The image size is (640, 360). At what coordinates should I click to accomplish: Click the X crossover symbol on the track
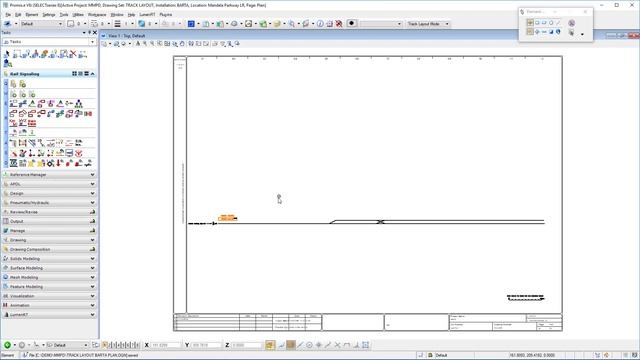(x=380, y=222)
